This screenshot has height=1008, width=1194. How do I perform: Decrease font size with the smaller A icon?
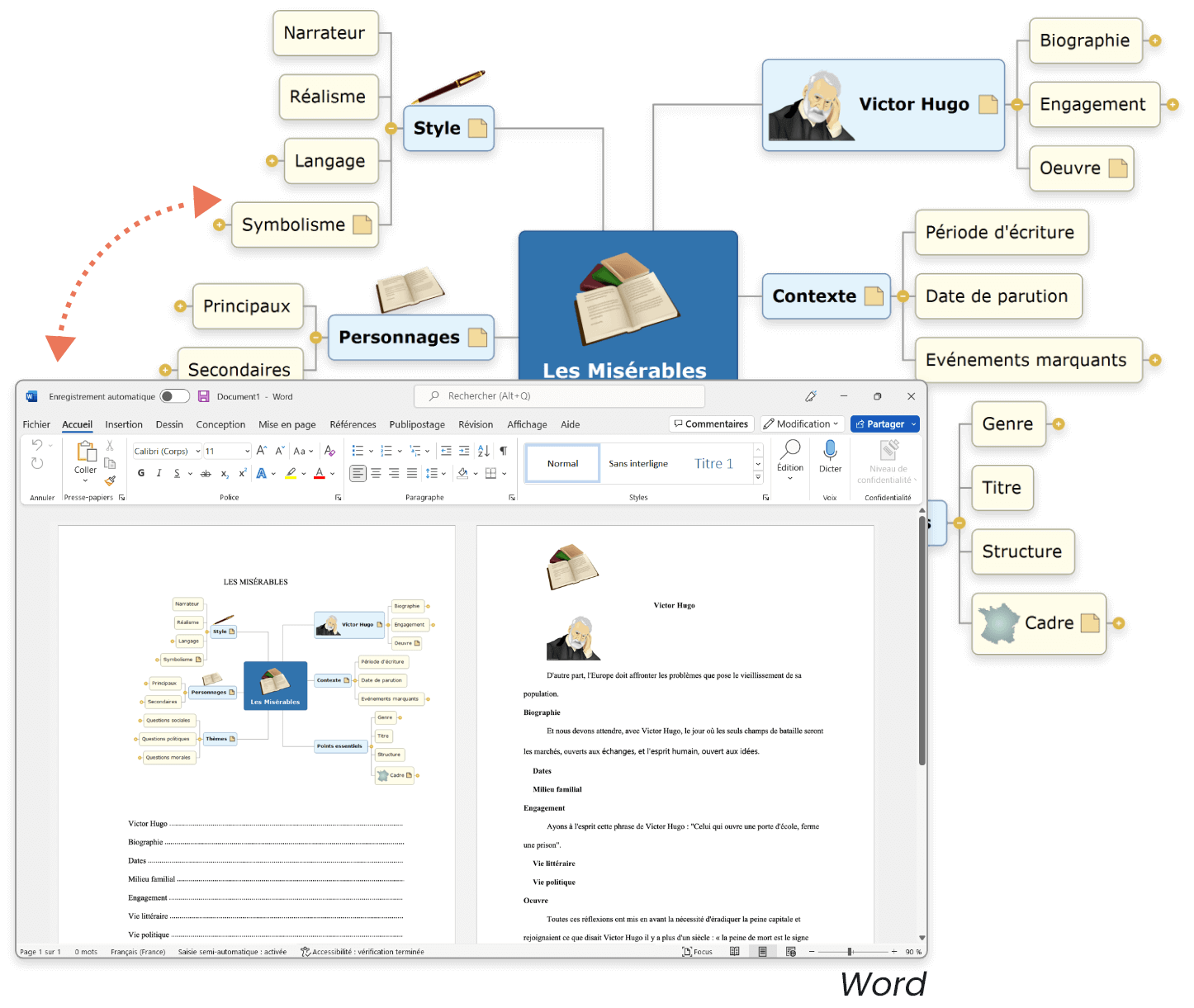tap(280, 451)
